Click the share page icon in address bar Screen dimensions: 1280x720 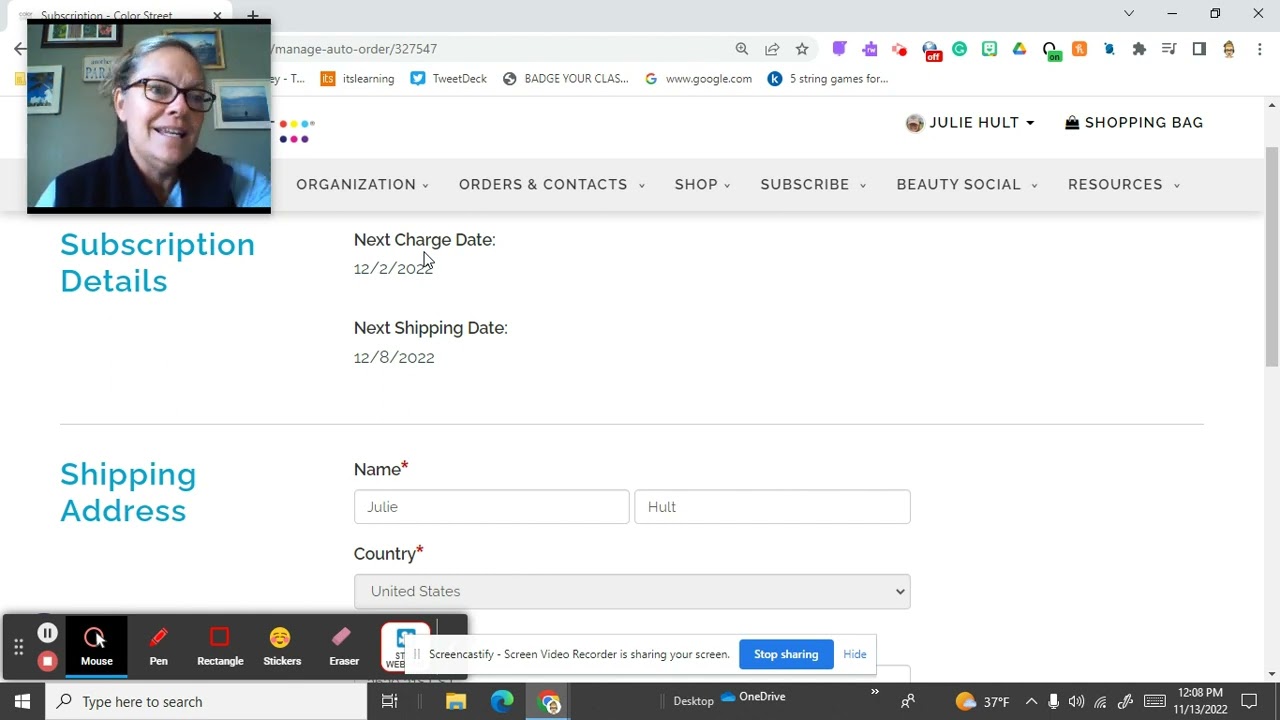pyautogui.click(x=772, y=49)
